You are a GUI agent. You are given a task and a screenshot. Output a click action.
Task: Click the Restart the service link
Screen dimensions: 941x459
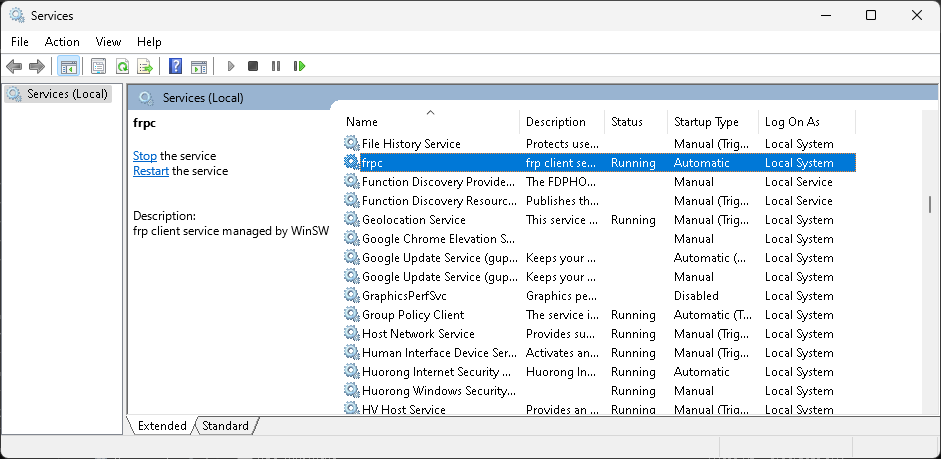tap(151, 171)
